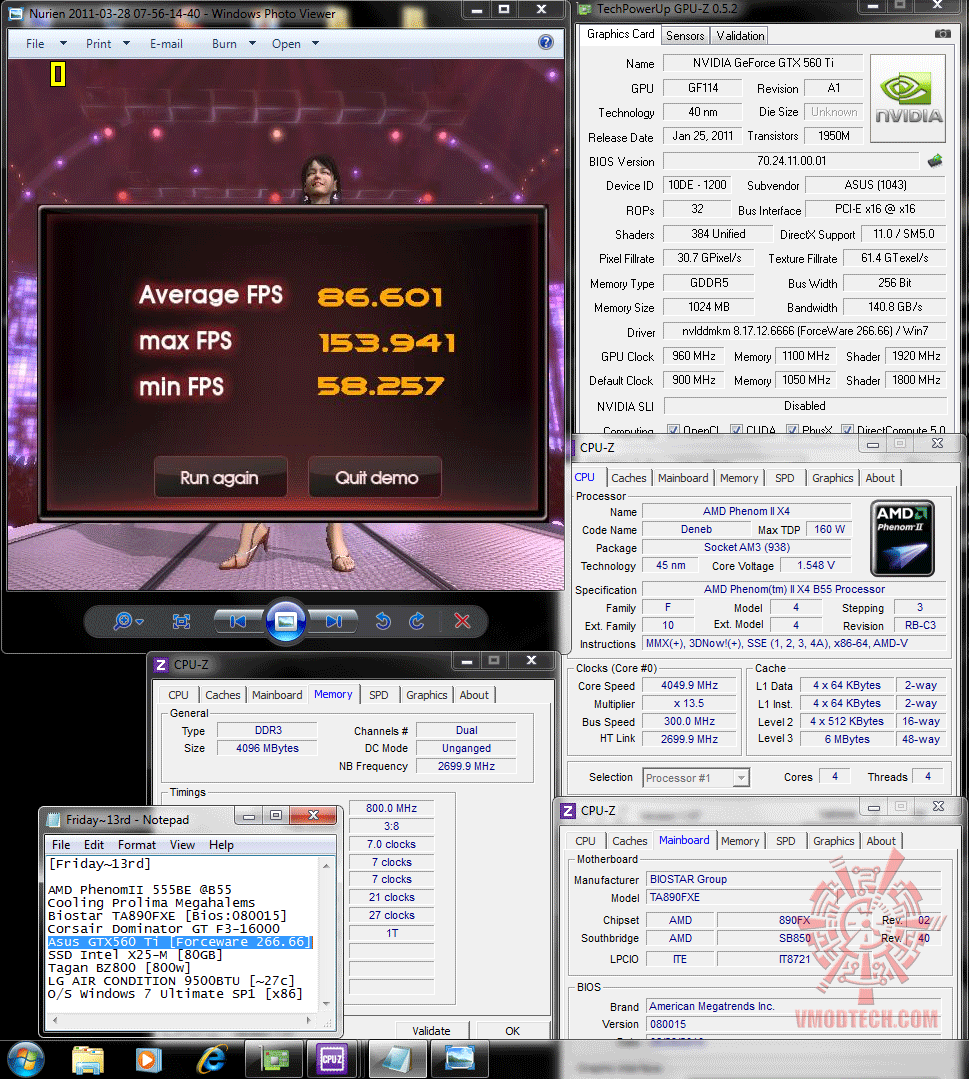Click Validate button in CPU-Z

pos(432,1030)
